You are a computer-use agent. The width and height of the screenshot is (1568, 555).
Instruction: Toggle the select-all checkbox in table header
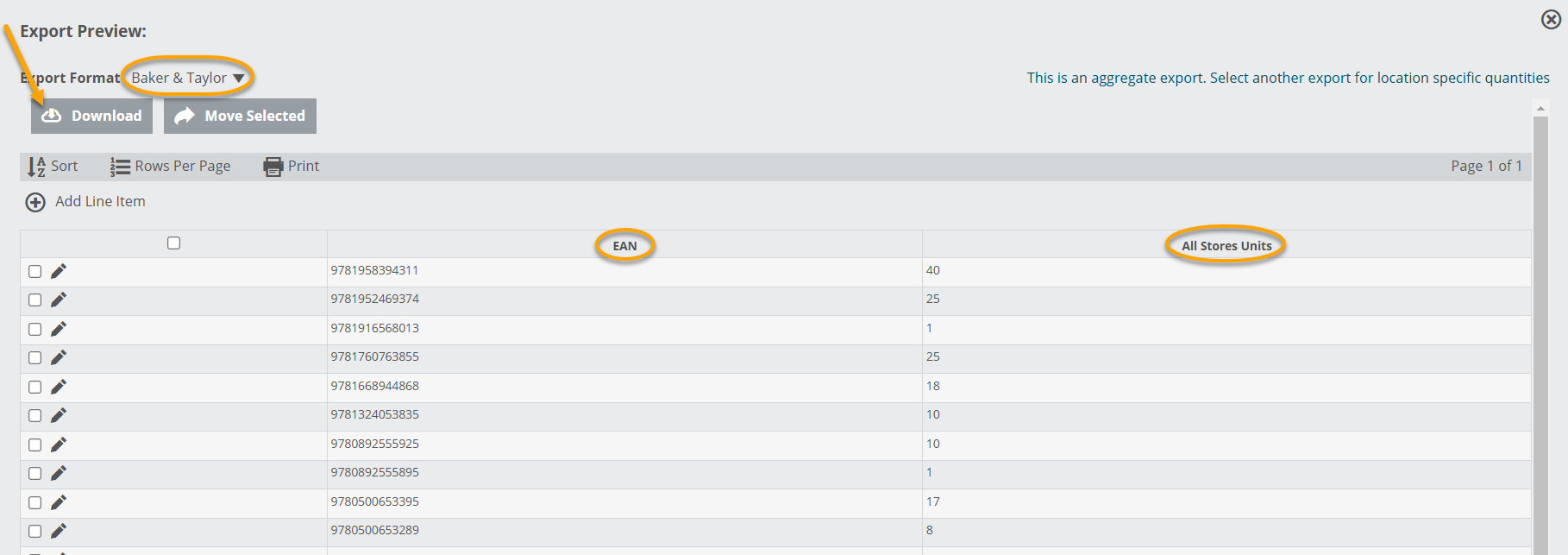pos(174,243)
